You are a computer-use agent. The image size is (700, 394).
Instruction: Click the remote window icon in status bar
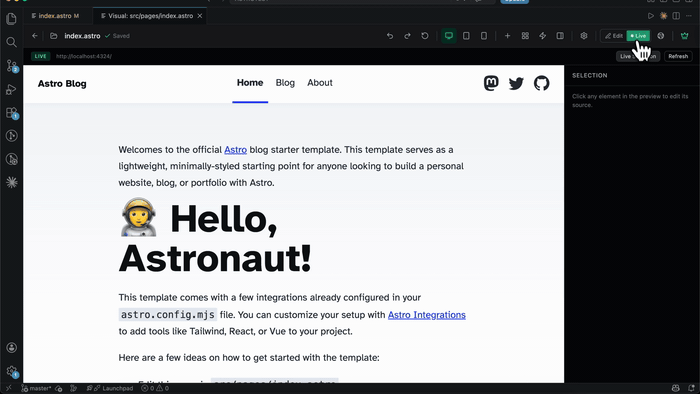(x=8, y=388)
